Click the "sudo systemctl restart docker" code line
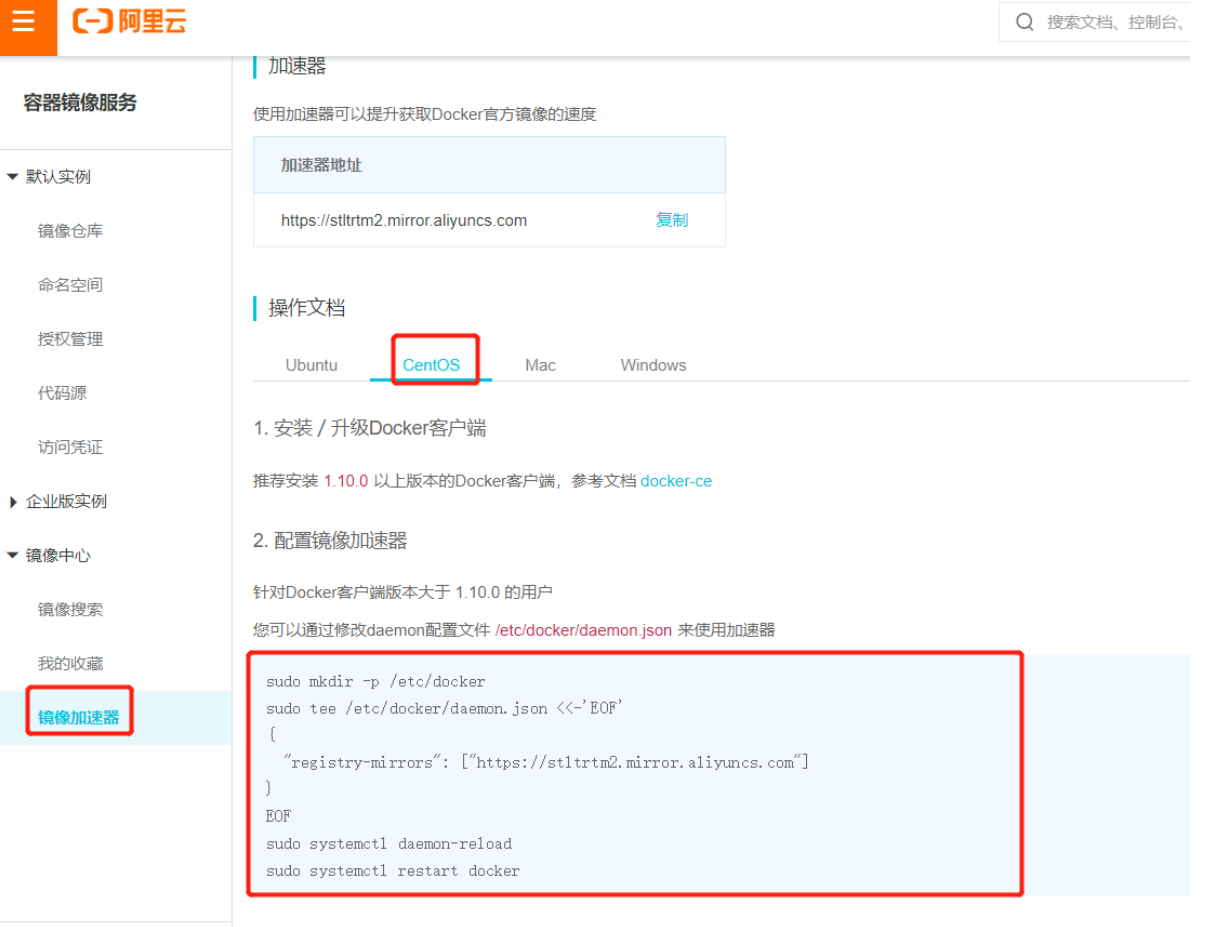 point(393,870)
